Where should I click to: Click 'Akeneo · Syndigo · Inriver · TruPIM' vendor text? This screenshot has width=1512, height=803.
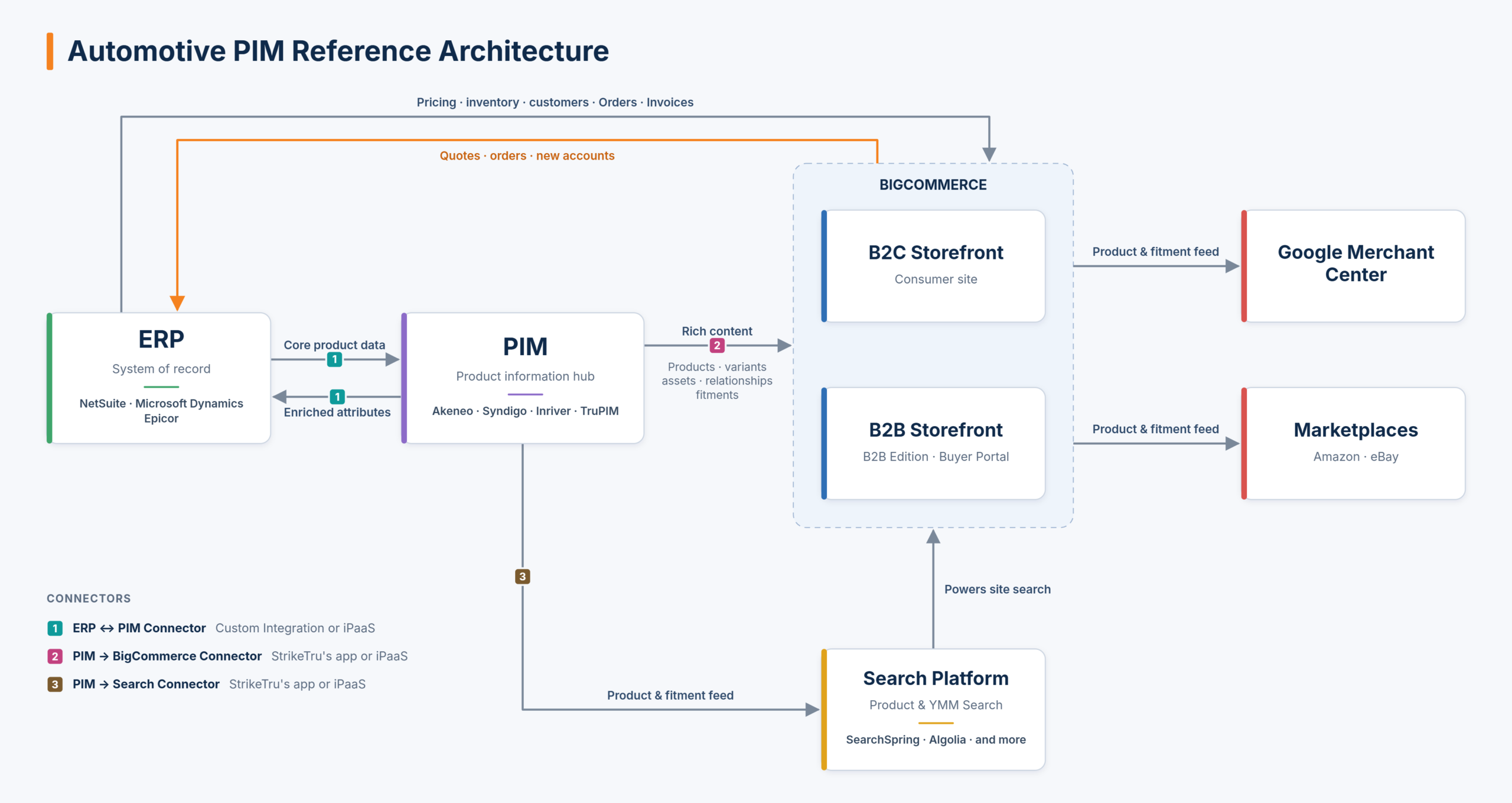click(x=525, y=411)
